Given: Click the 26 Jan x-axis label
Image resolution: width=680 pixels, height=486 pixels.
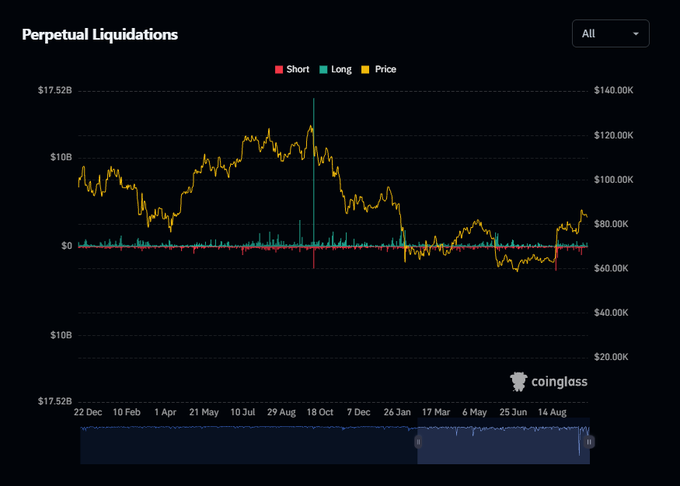Looking at the screenshot, I should tap(397, 412).
